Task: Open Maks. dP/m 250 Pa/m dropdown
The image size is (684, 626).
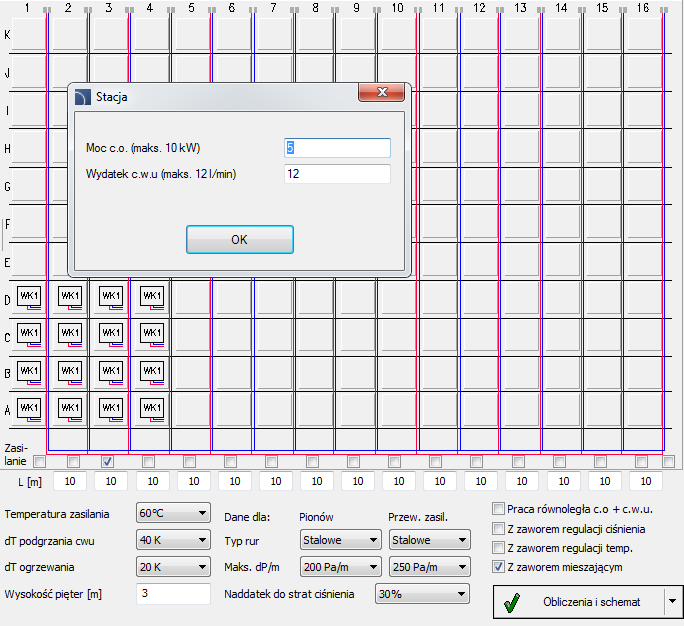Action: (x=430, y=567)
